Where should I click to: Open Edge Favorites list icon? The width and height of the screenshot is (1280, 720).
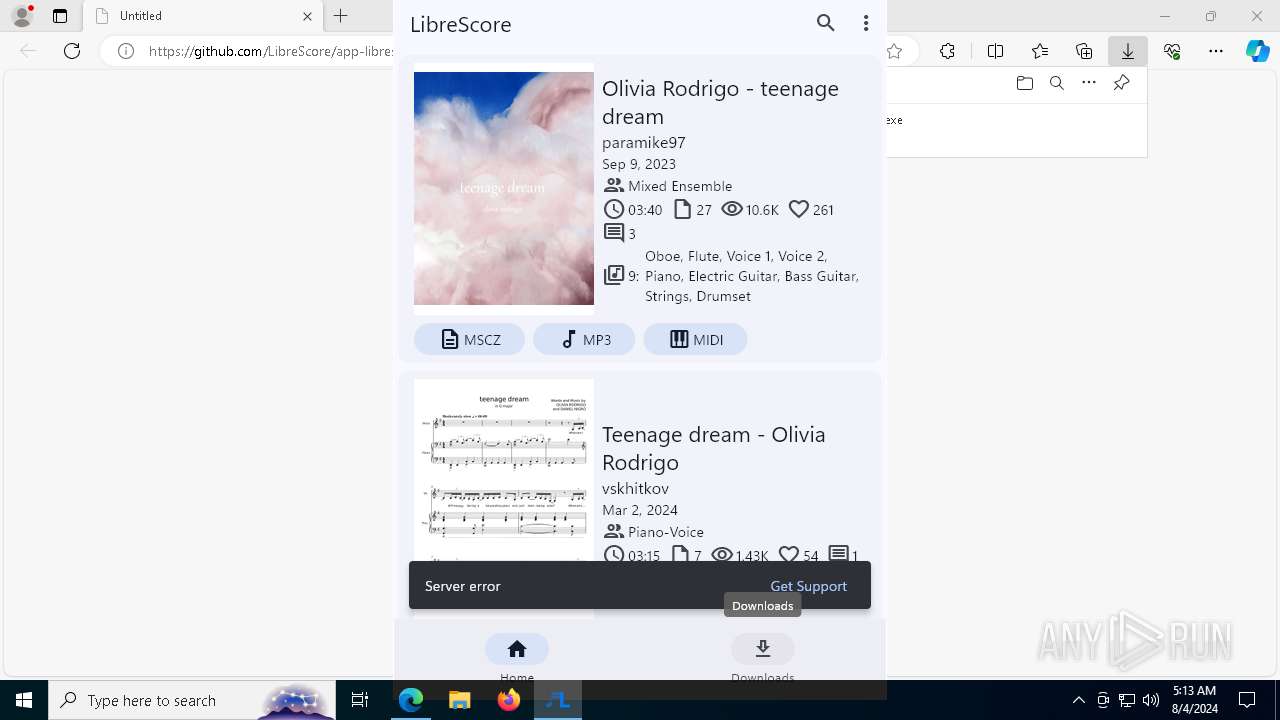(x=1040, y=51)
